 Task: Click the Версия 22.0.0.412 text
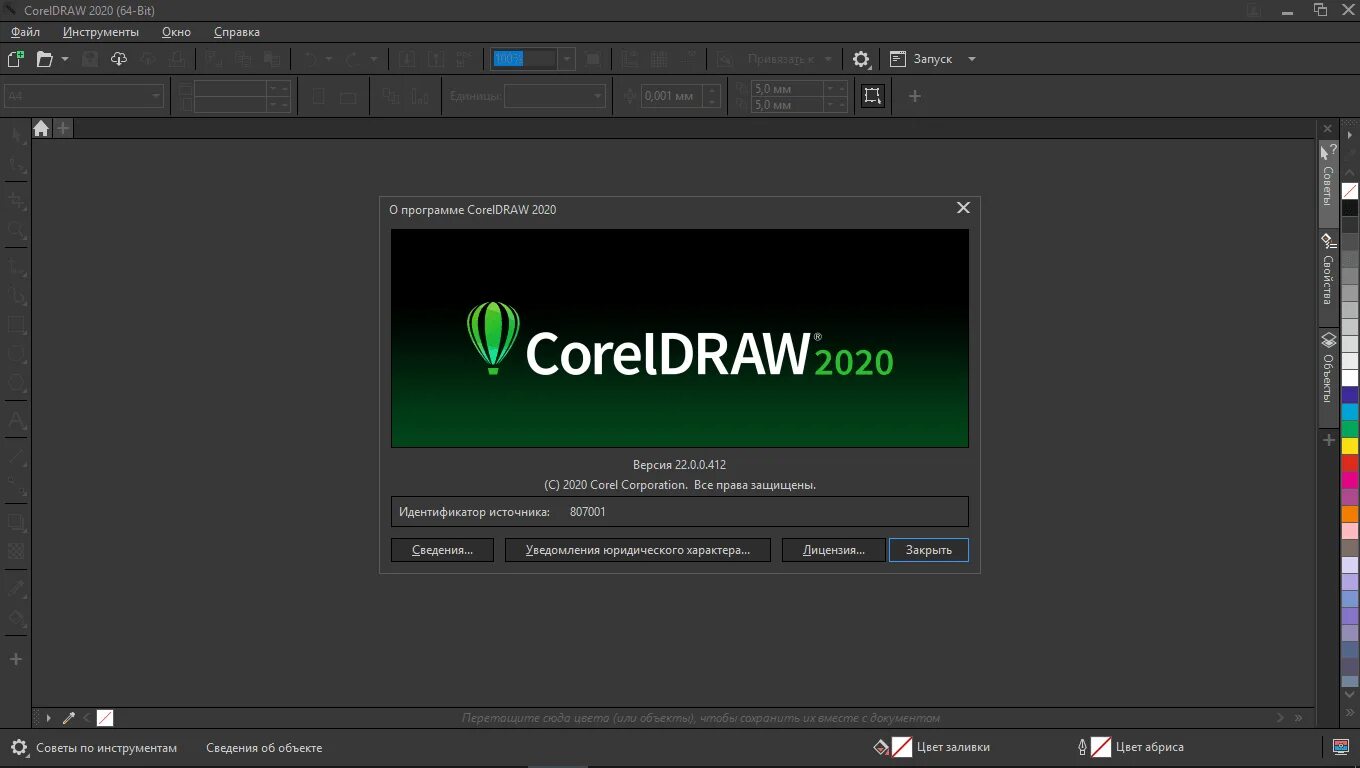coord(680,465)
